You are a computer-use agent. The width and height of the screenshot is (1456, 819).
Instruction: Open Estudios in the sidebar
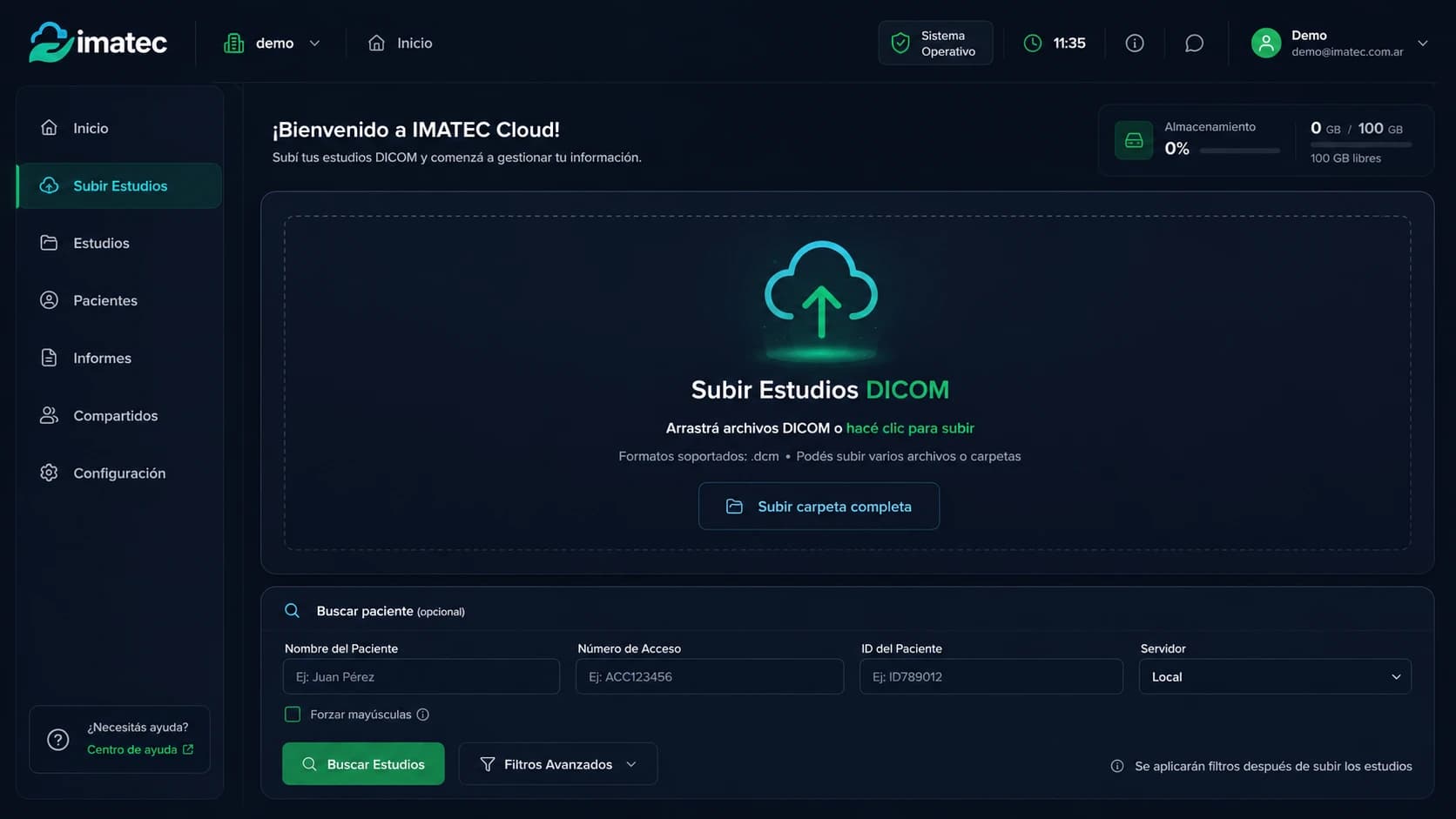119,243
